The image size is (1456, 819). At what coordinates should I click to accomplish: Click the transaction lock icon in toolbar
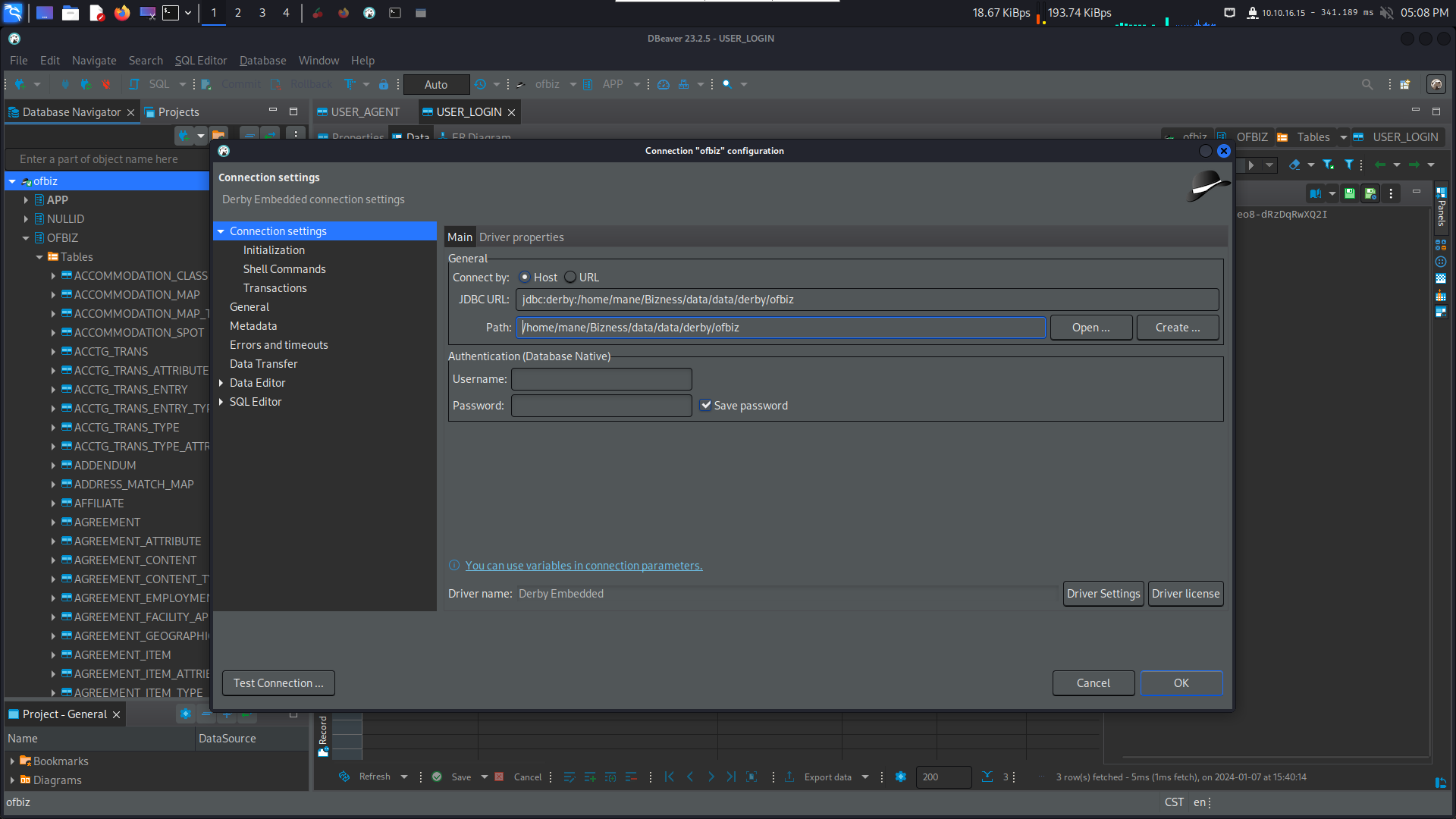coord(384,84)
